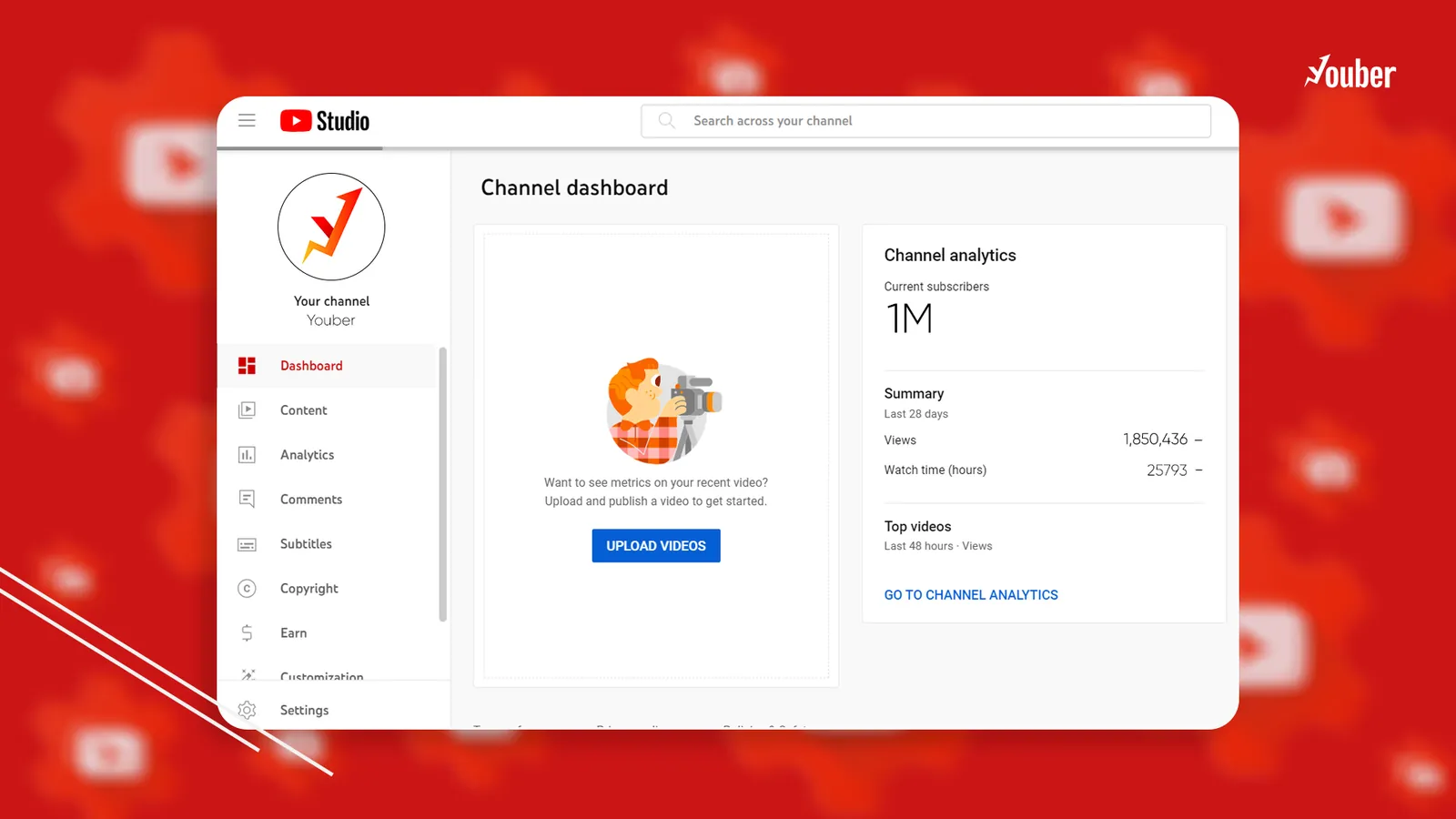Open Settings gear icon
This screenshot has width=1456, height=819.
click(x=247, y=710)
